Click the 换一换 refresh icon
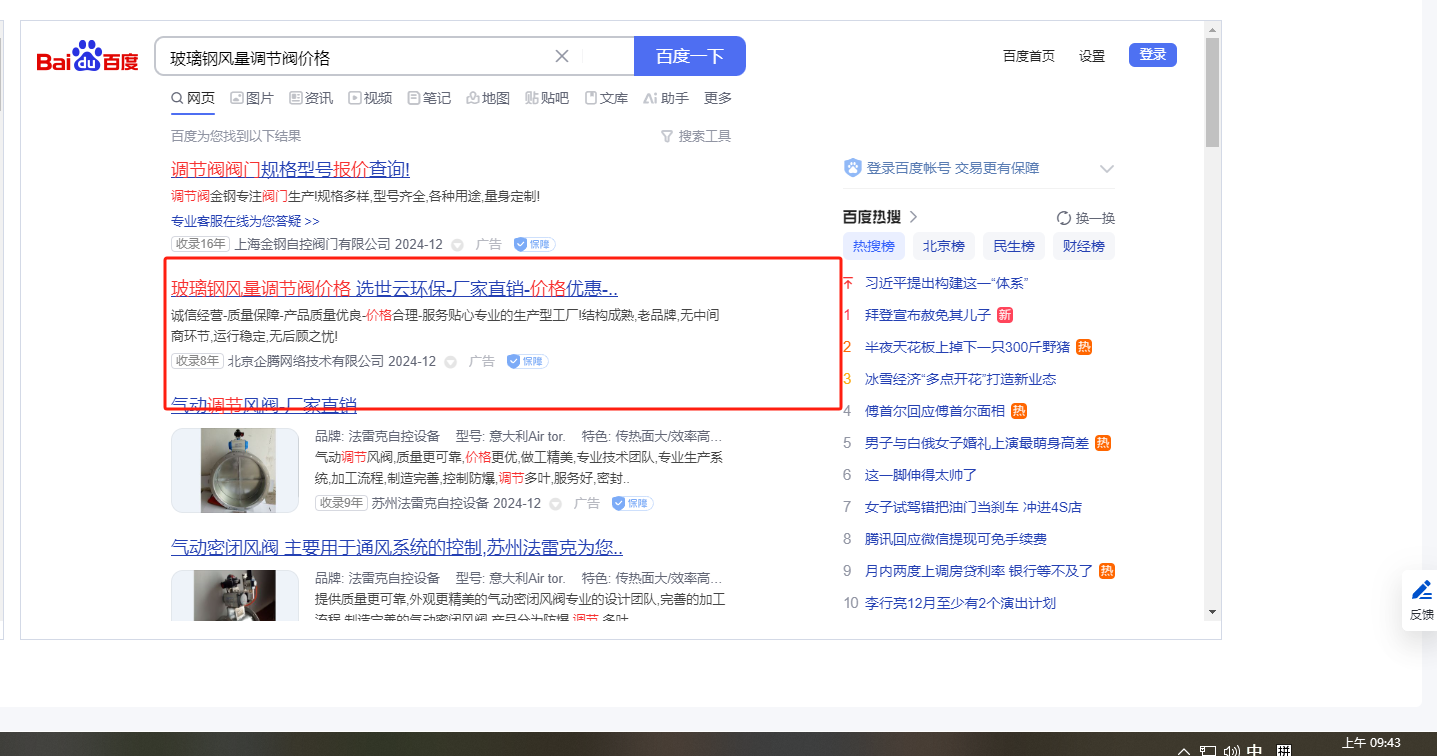This screenshot has height=756, width=1437. (x=1064, y=218)
